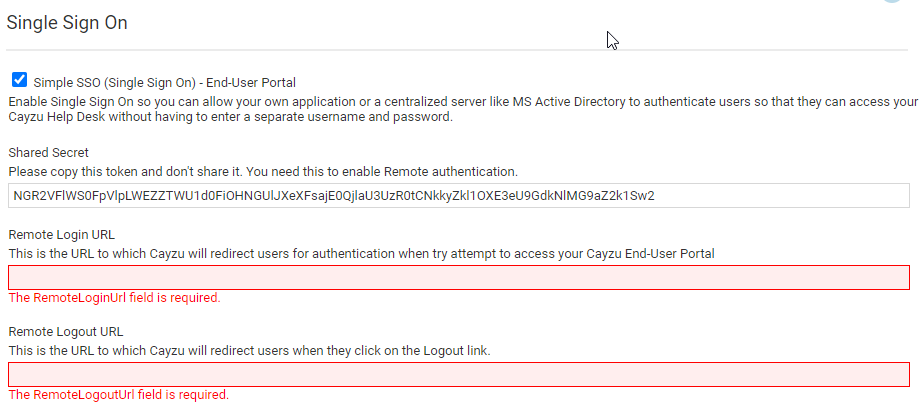The width and height of the screenshot is (924, 407).
Task: Click the RemoteLoginUrl field is required error
Action: click(x=114, y=297)
